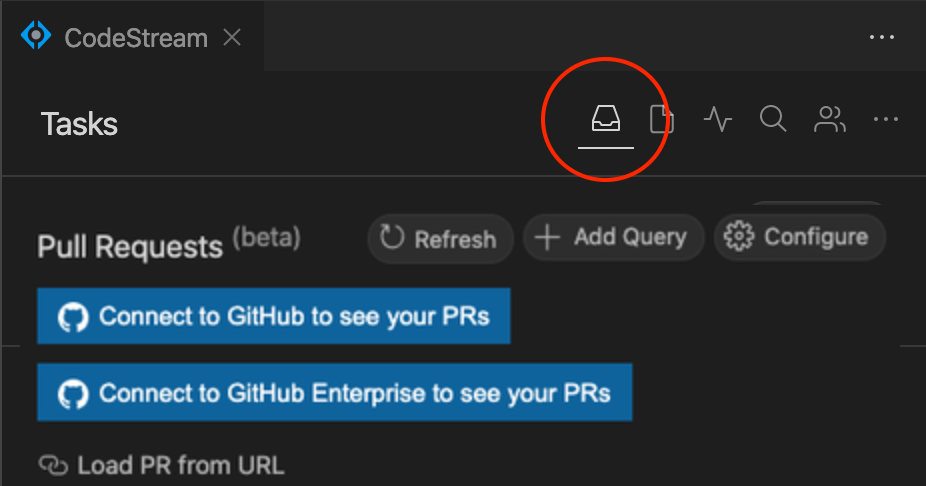Open ellipsis menu in the Tasks header
This screenshot has width=926, height=486.
pyautogui.click(x=886, y=121)
